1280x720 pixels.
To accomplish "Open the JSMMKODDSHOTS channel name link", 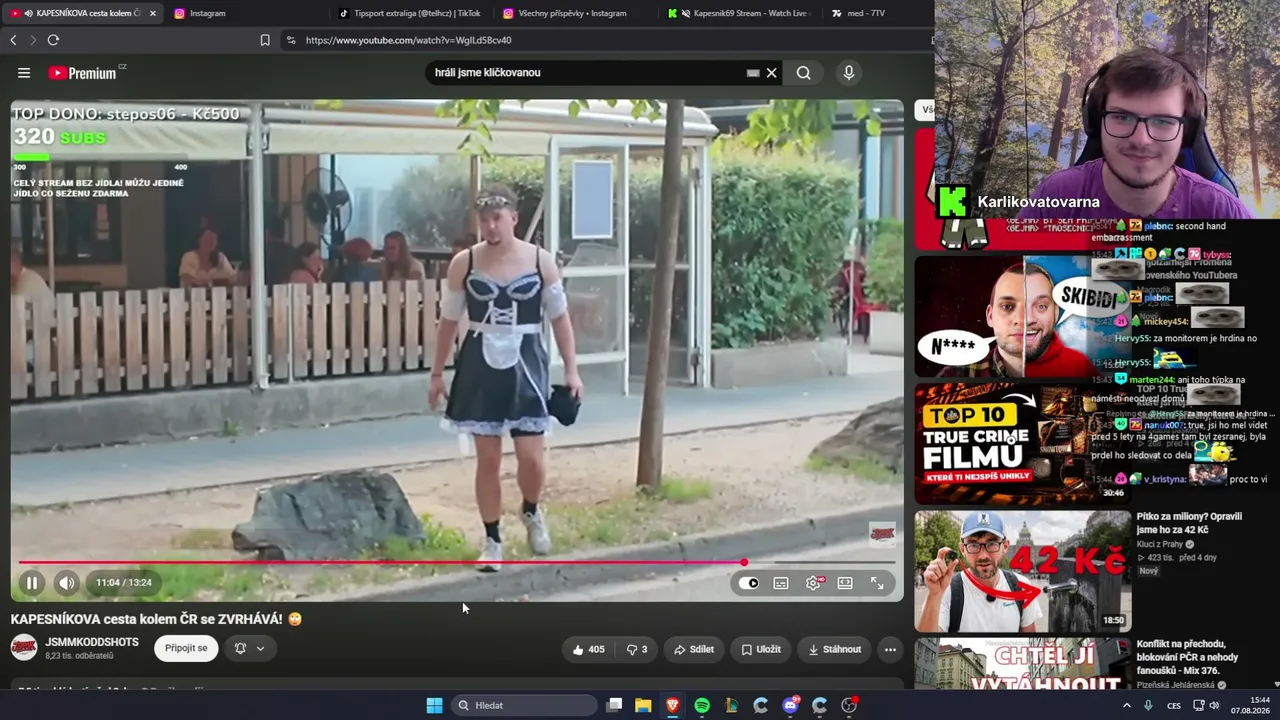I will pyautogui.click(x=92, y=642).
